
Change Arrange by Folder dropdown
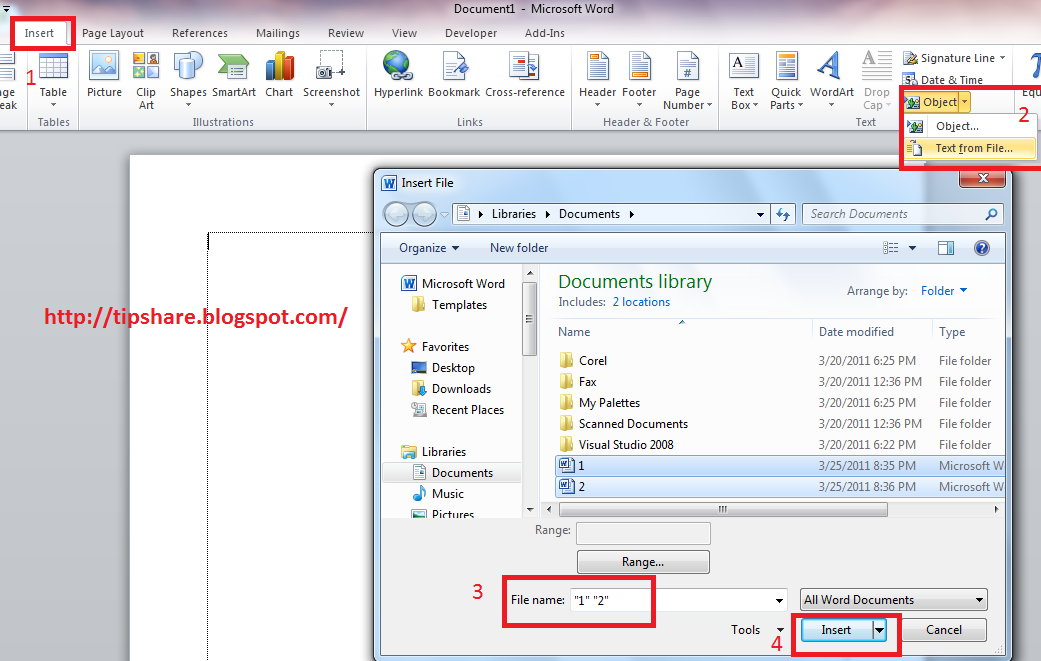pyautogui.click(x=944, y=291)
